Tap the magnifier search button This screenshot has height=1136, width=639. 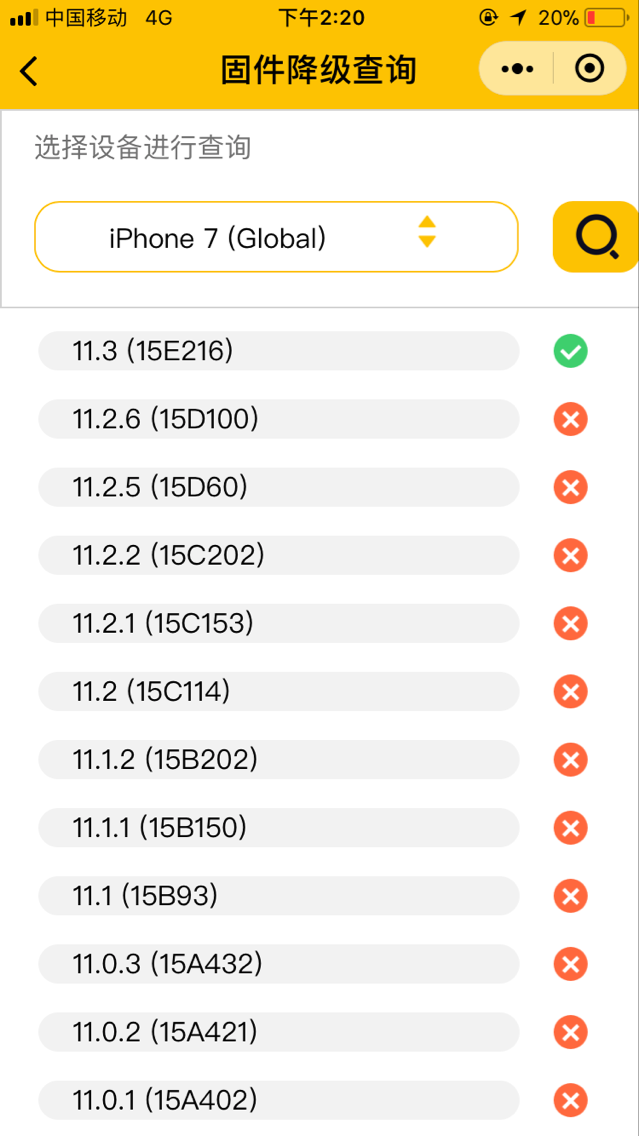coord(596,237)
